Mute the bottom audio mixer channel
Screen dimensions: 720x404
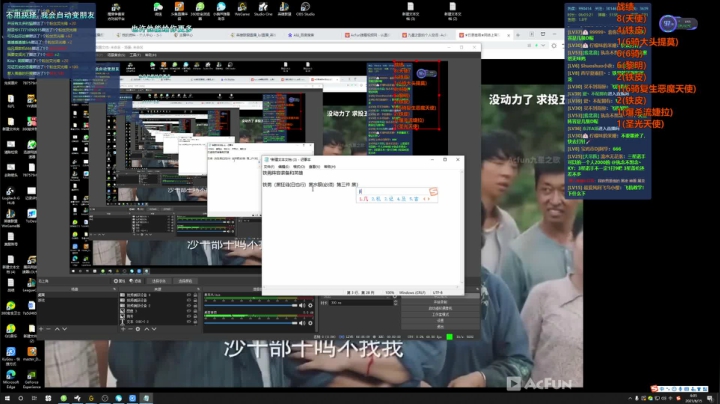point(302,323)
